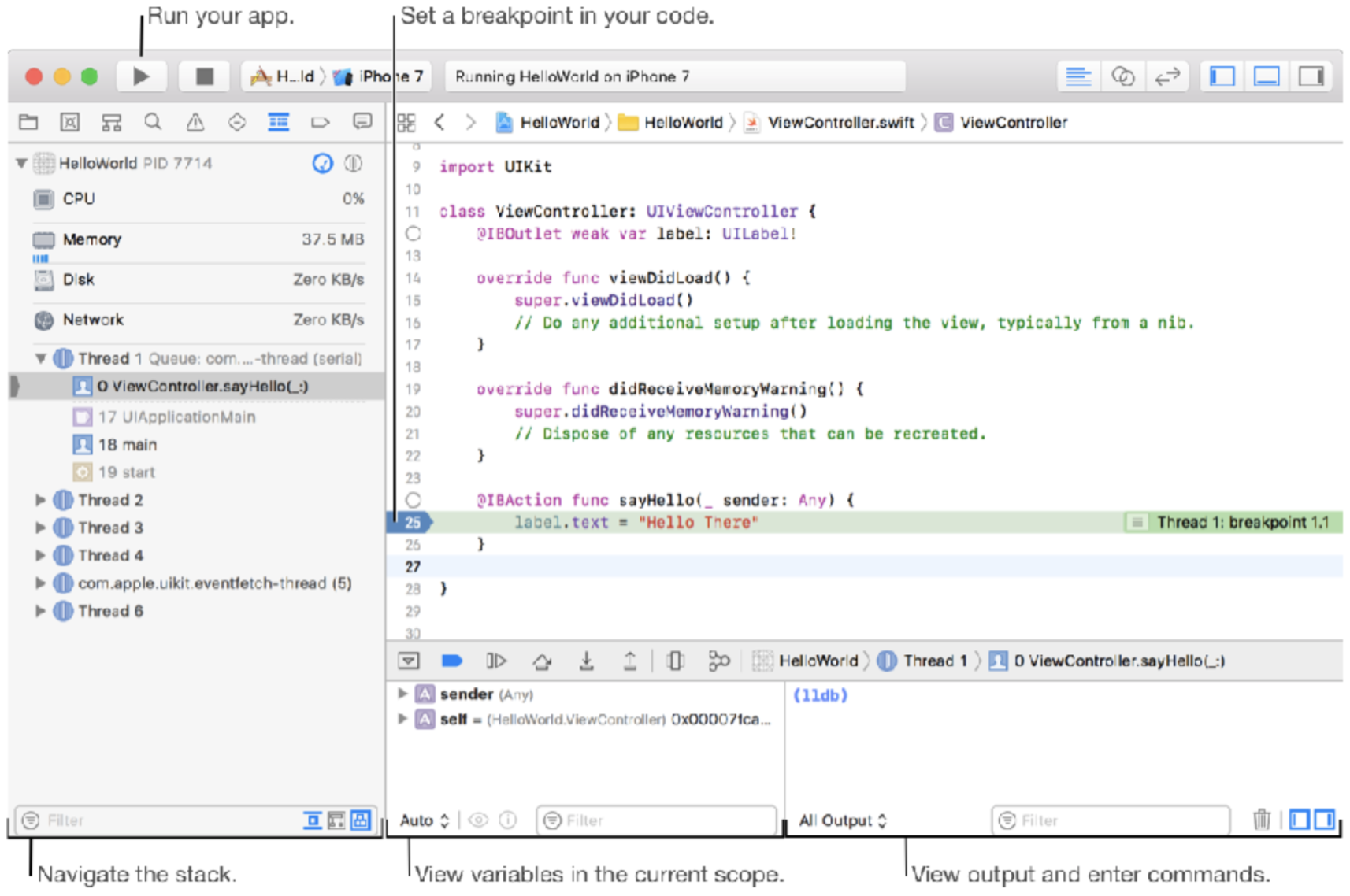Click the process view options gauge icon
Viewport: 1350px width, 896px height.
coord(322,163)
